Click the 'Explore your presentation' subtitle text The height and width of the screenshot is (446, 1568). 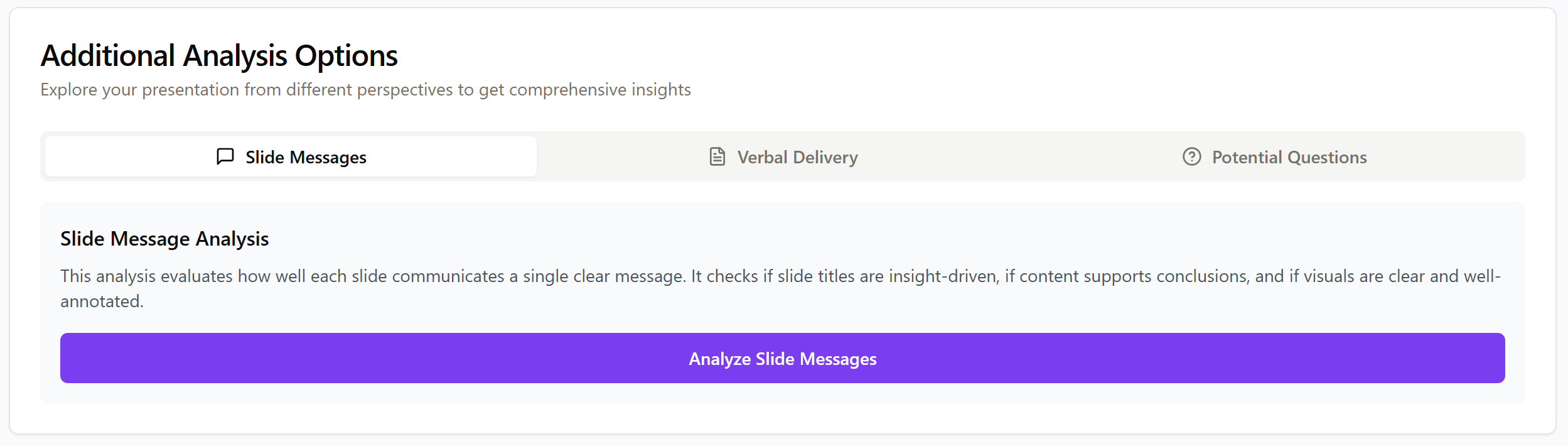coord(365,90)
